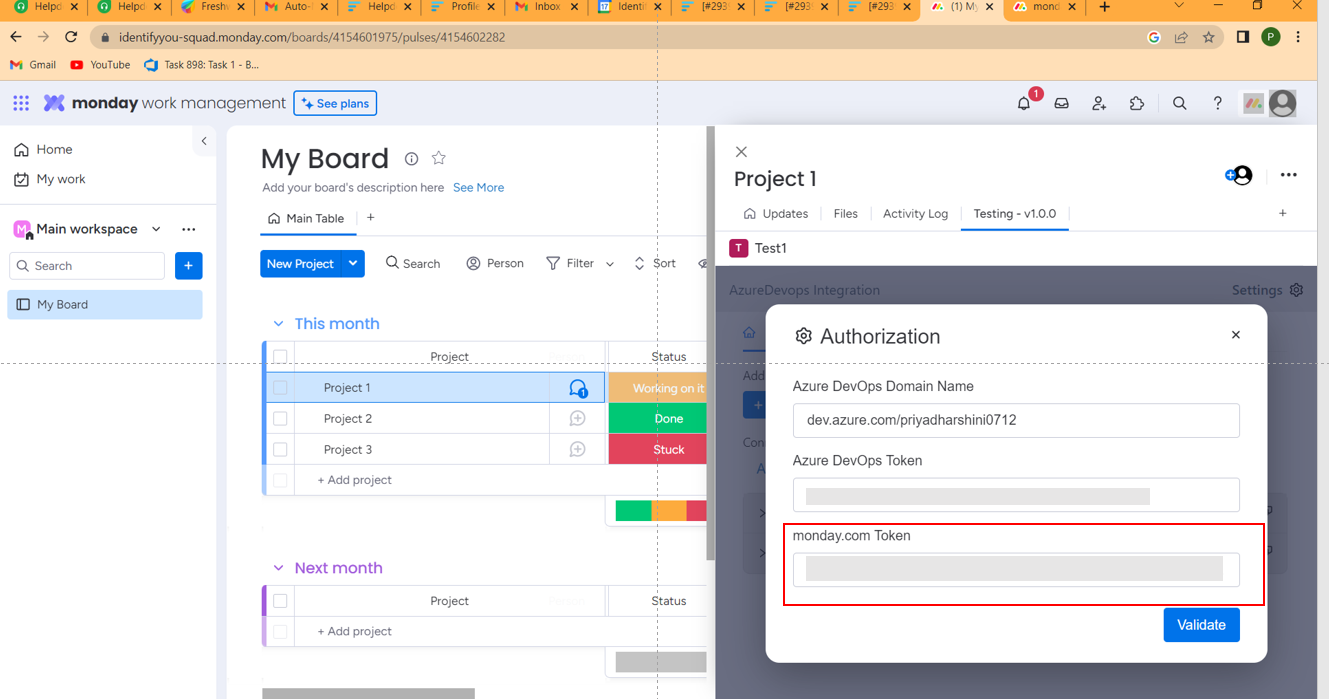Open the apps puzzle-piece icon
Screen dimensions: 1329x699
(1137, 103)
